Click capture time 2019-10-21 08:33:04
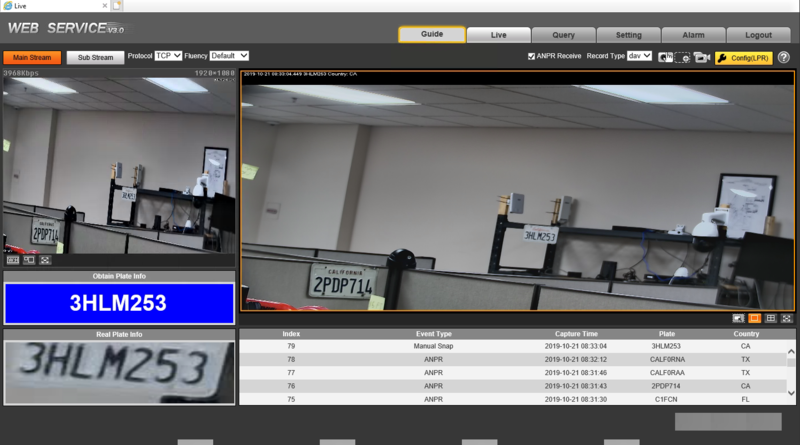The image size is (800, 445). (576, 346)
